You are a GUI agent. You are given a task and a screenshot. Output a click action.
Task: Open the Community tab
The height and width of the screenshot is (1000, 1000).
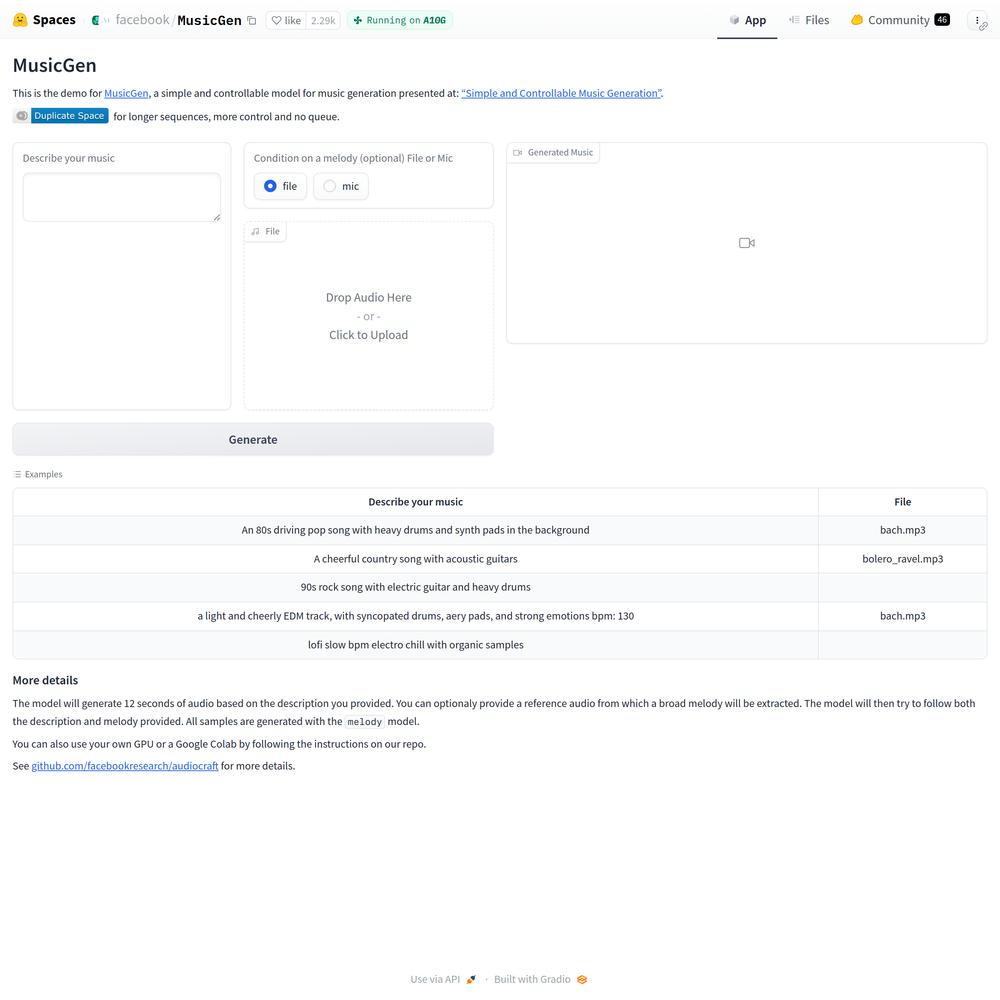pos(900,20)
